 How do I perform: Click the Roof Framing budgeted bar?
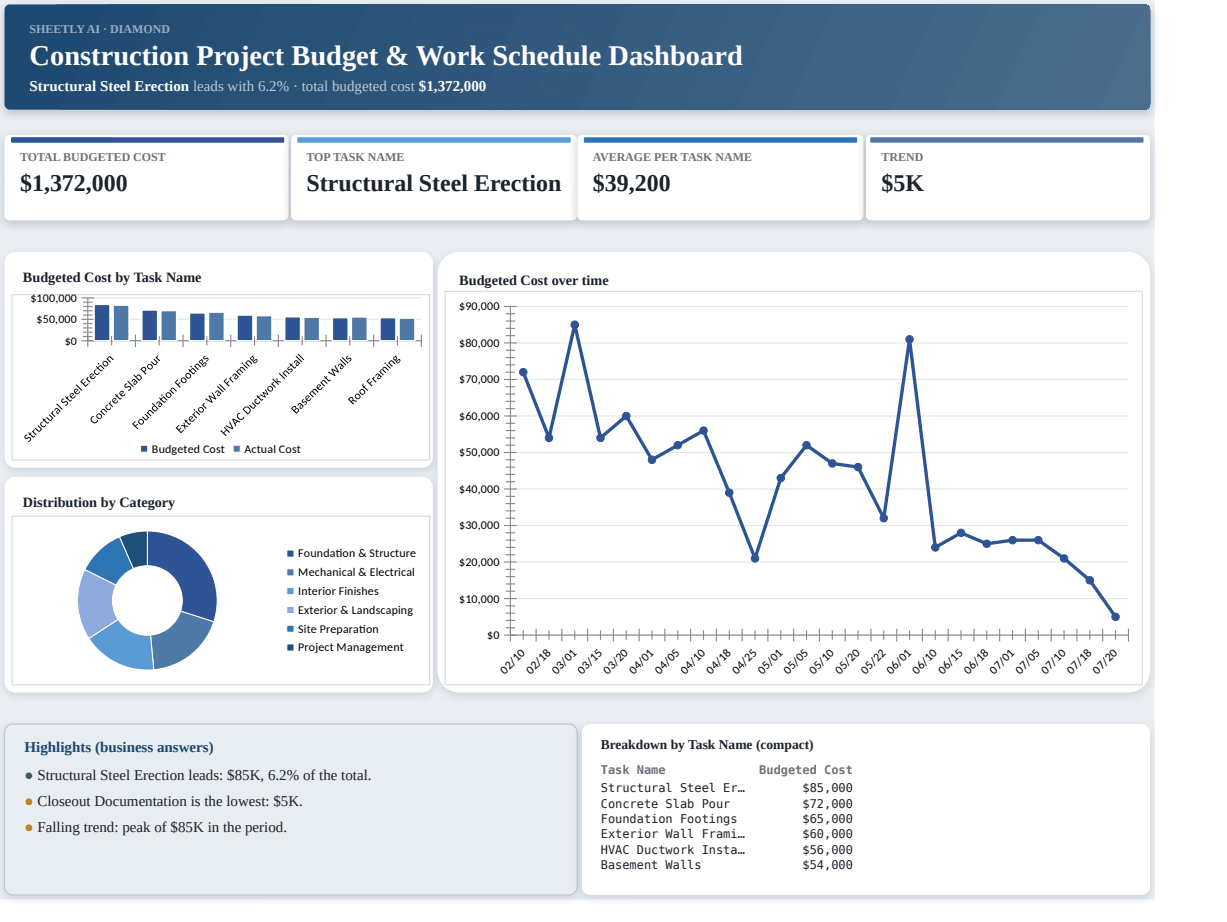pos(388,330)
